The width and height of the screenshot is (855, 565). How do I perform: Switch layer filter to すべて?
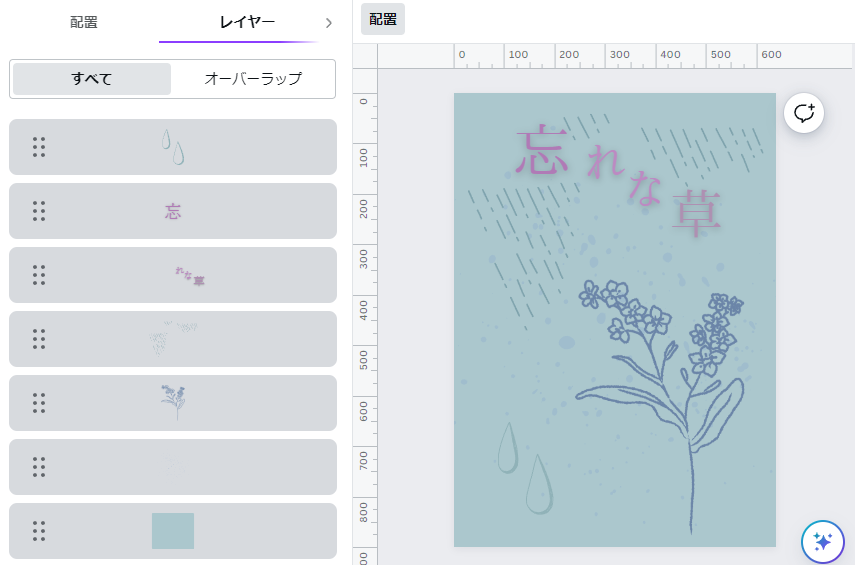tap(92, 79)
